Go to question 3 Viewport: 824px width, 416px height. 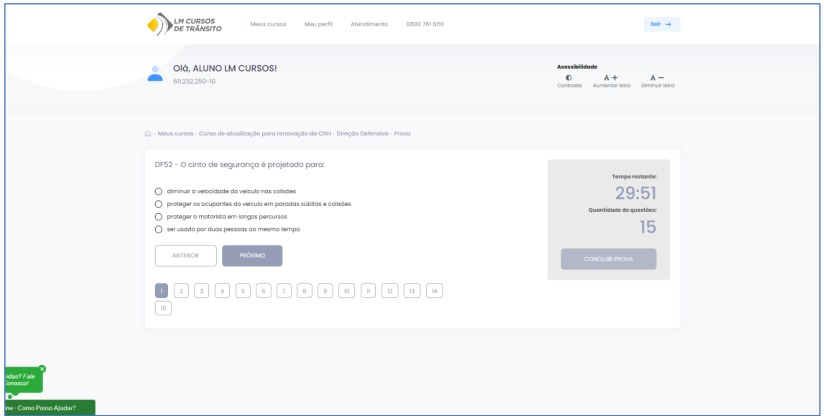(x=201, y=290)
